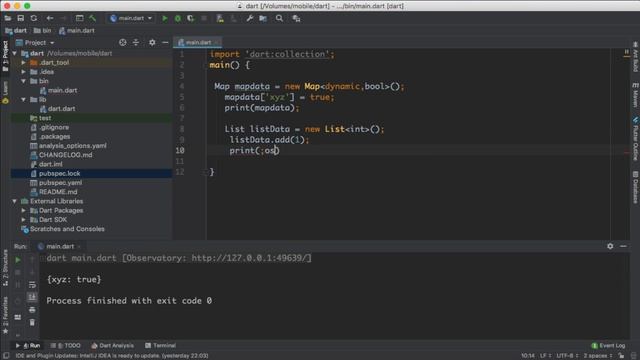
Task: Click the Print icon in Run console
Action: pyautogui.click(x=32, y=310)
